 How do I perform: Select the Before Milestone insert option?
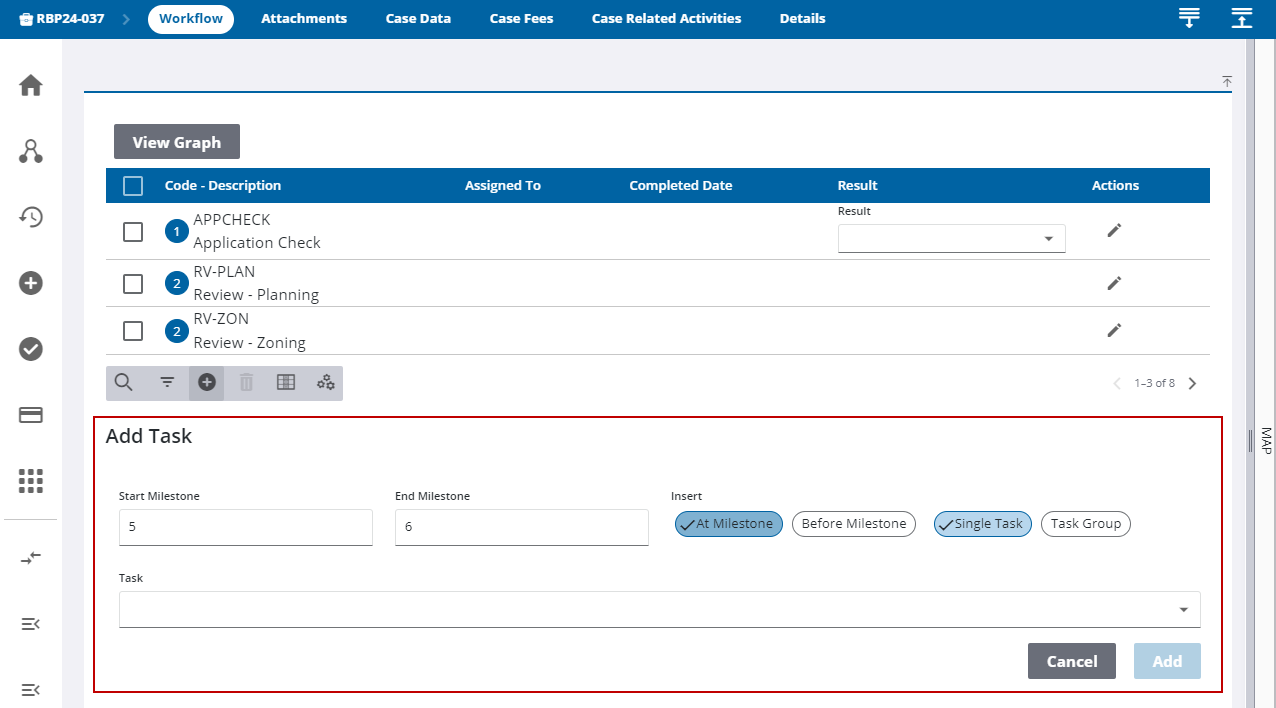pyautogui.click(x=853, y=524)
